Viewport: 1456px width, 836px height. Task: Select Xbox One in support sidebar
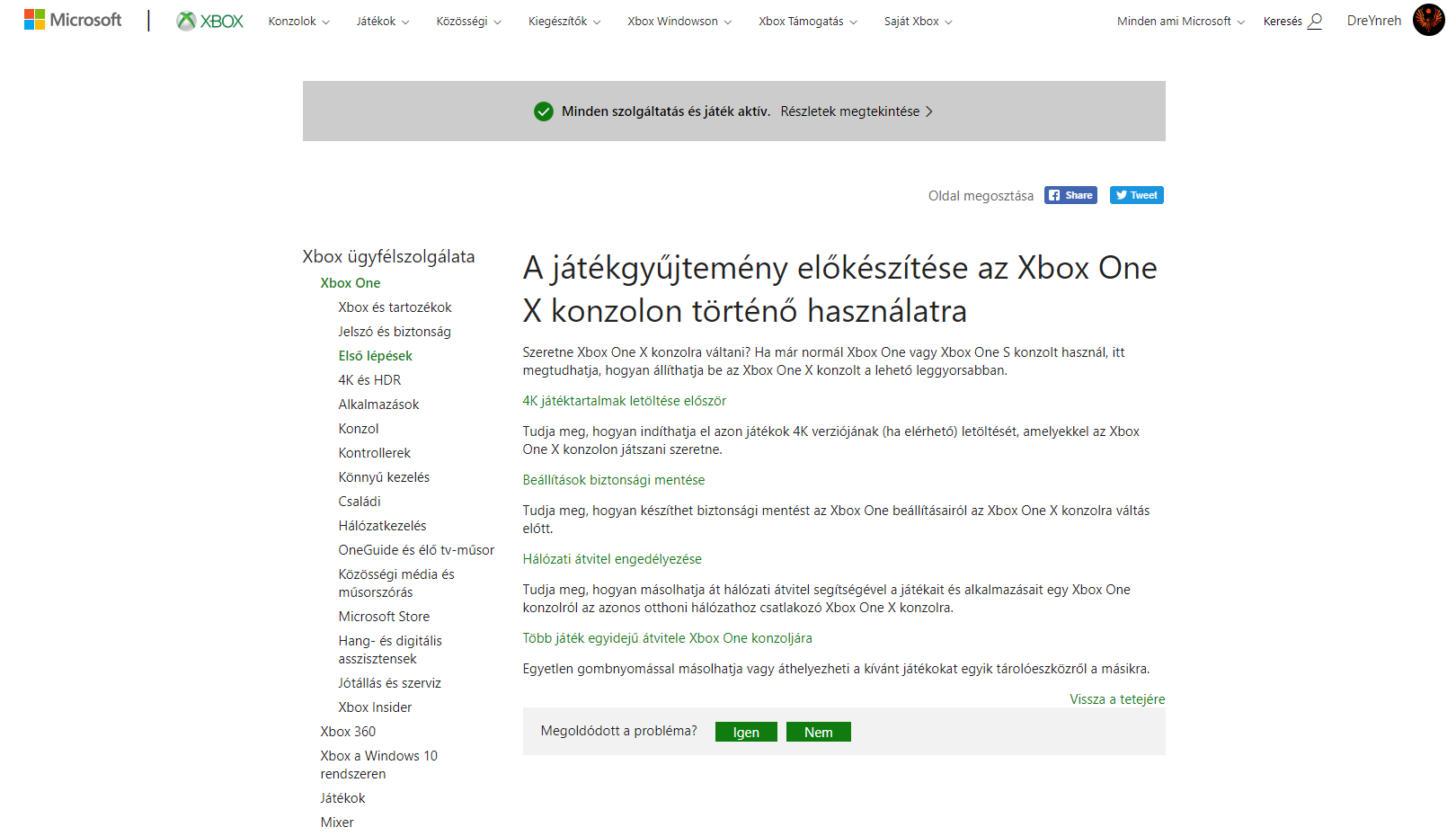[x=351, y=283]
